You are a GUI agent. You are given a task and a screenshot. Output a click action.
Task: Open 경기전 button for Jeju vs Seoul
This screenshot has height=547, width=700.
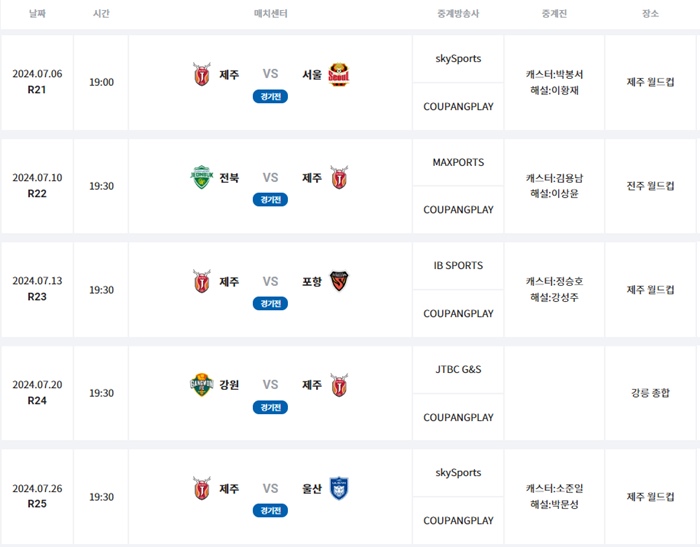click(x=271, y=96)
